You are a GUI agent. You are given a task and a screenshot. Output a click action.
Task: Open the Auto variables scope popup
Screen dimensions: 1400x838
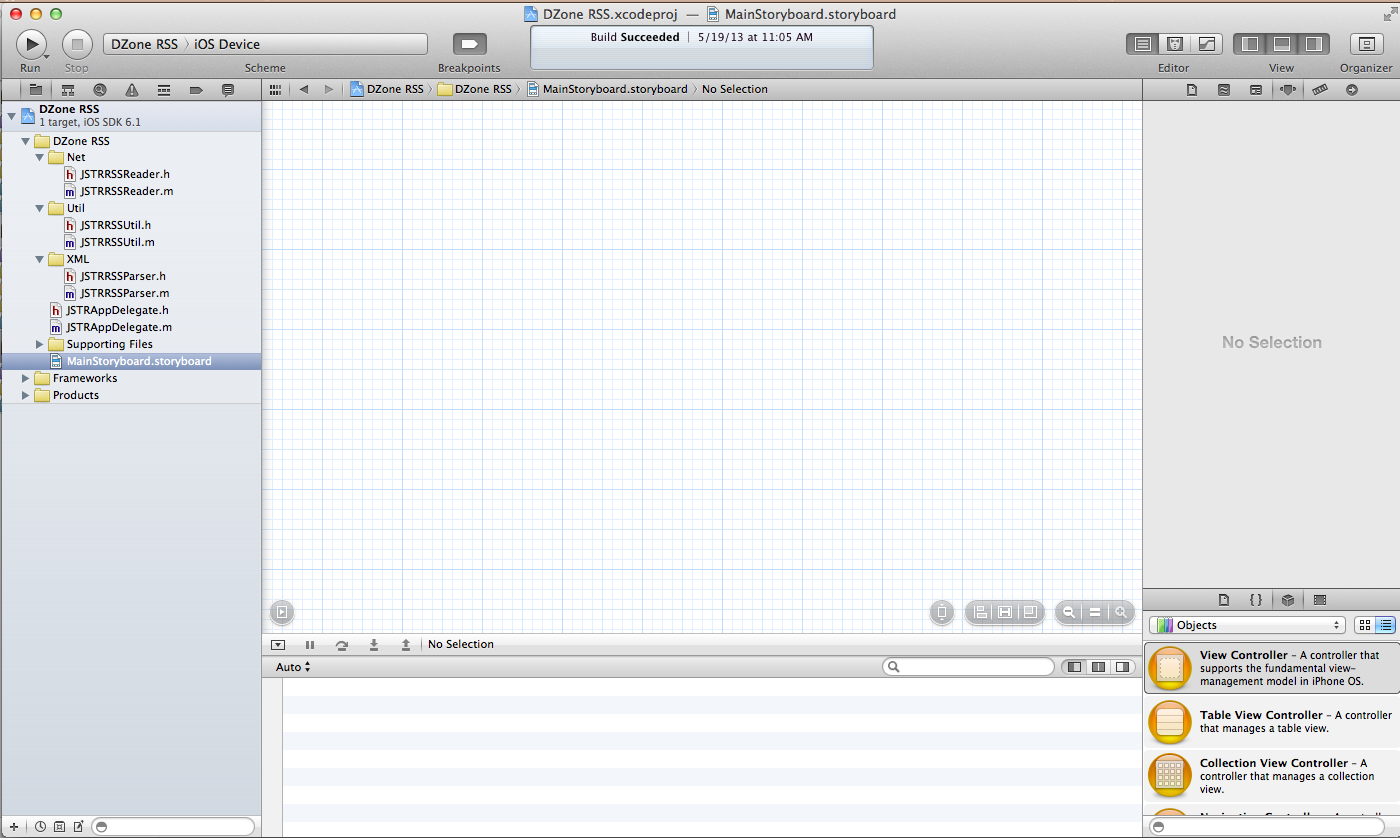pos(293,667)
